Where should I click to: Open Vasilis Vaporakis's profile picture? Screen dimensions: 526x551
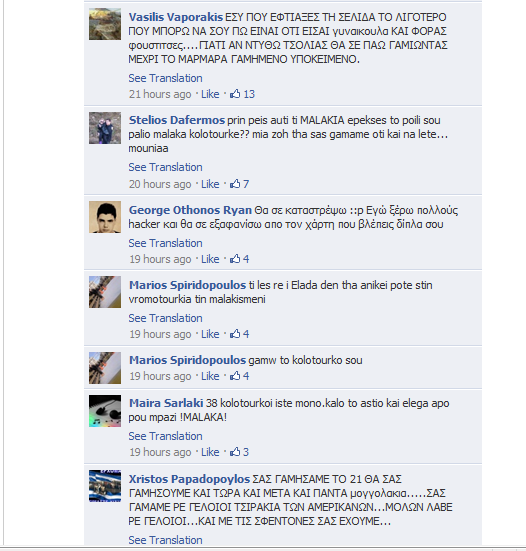[x=105, y=24]
